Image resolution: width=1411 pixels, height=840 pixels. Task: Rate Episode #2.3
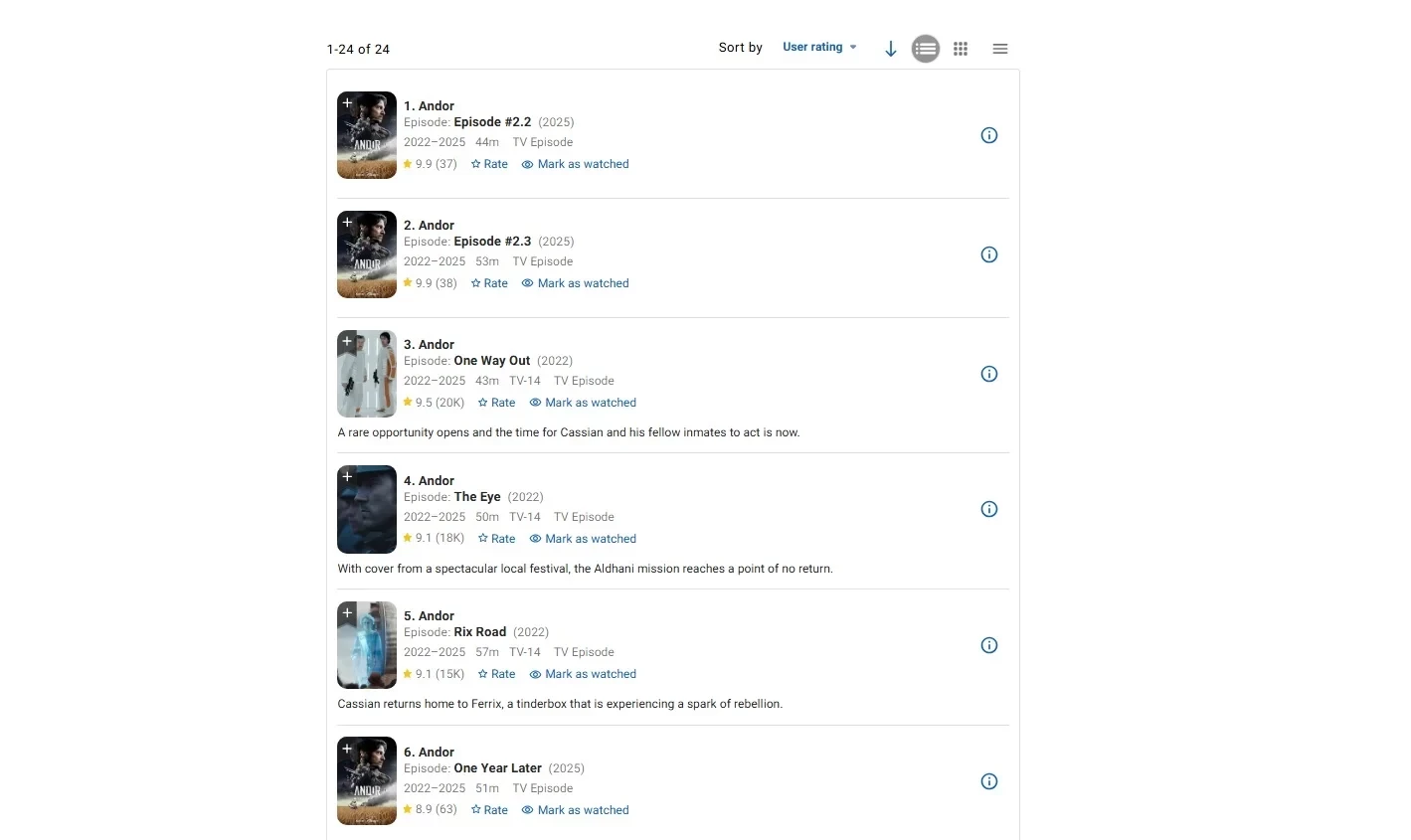(x=489, y=283)
